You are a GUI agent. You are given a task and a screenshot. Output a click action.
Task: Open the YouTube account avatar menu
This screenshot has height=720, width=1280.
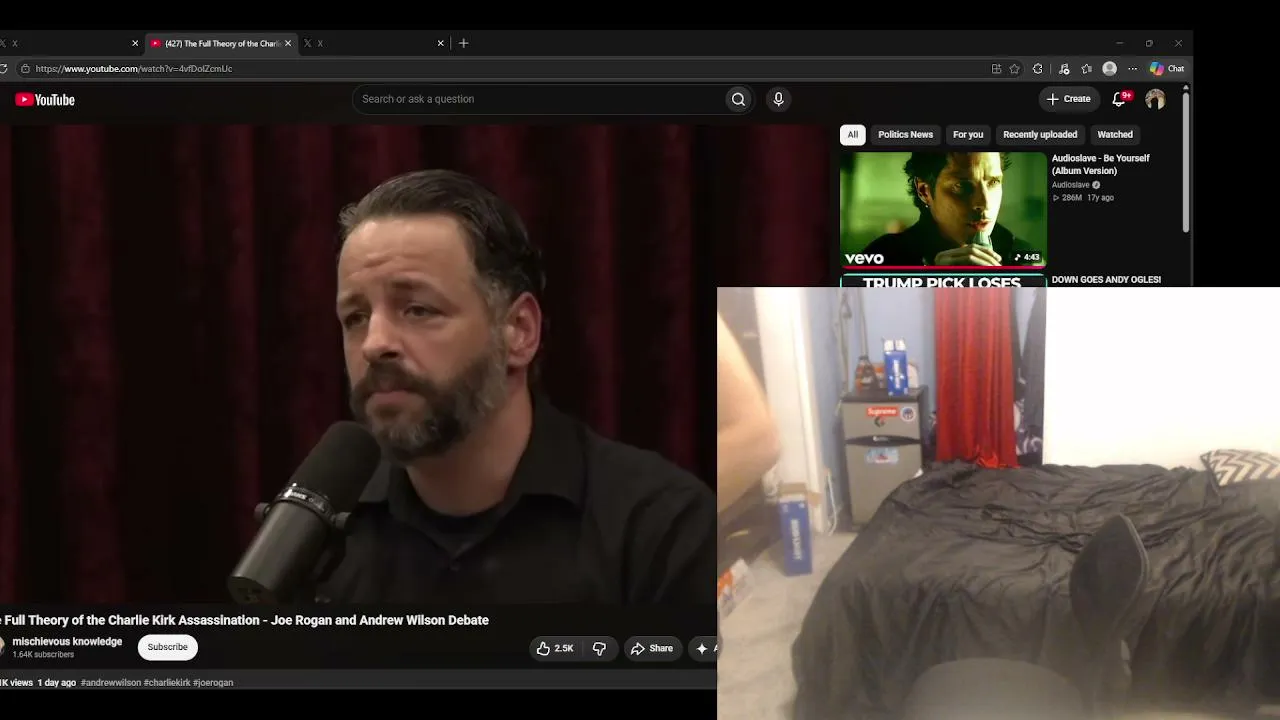1155,99
